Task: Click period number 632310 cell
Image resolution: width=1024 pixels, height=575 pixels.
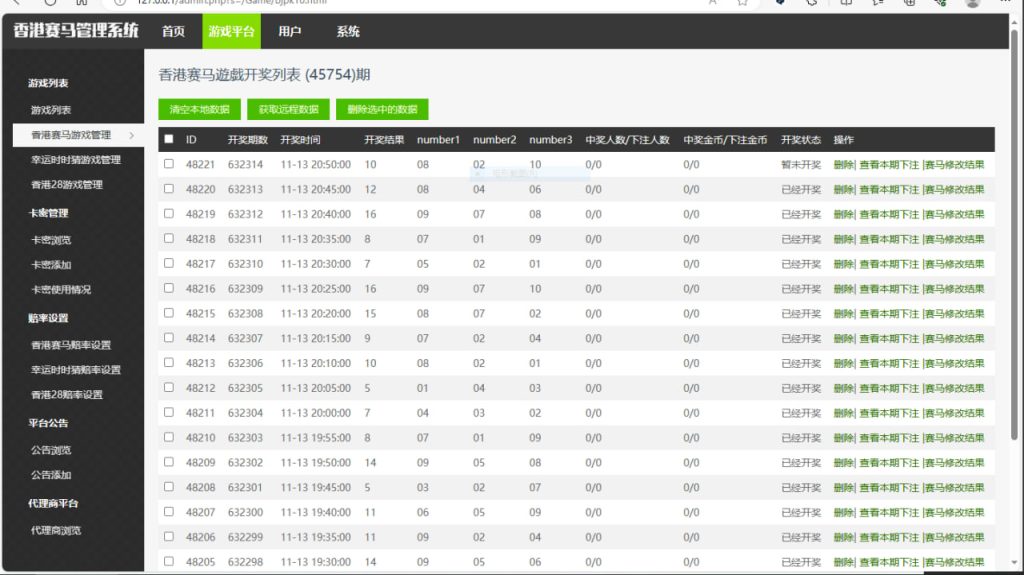Action: pyautogui.click(x=245, y=264)
